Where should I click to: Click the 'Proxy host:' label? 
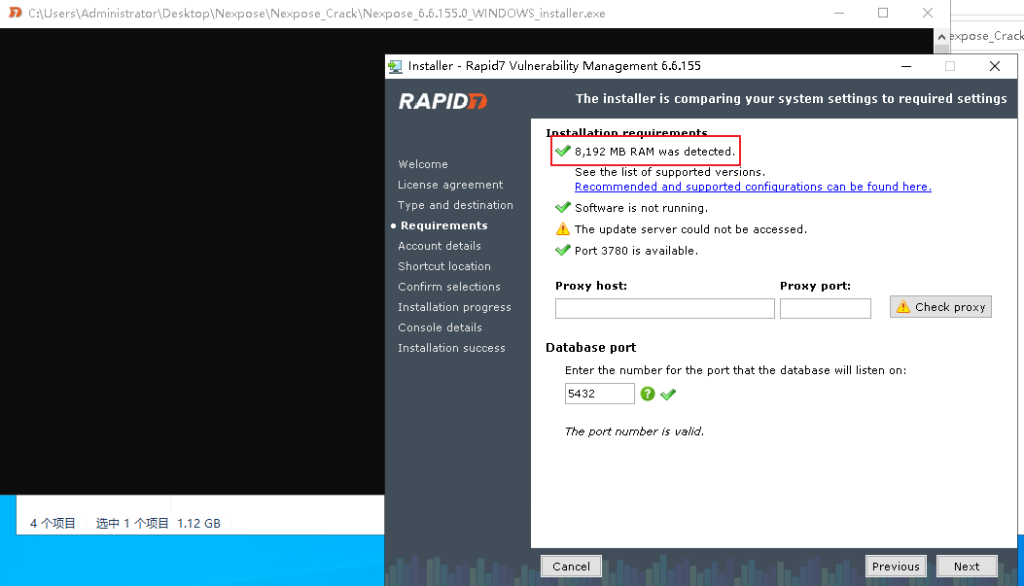tap(591, 285)
